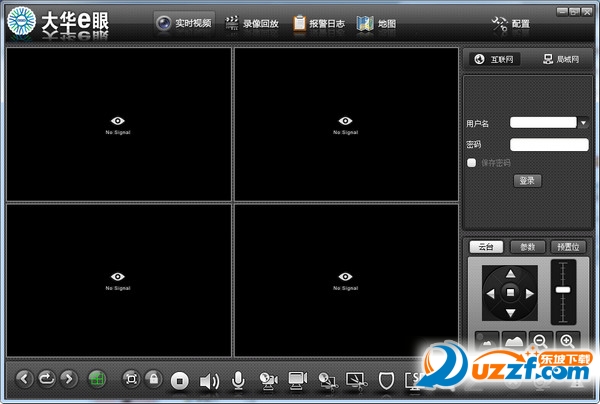Click the large mountain focus icon

click(x=514, y=340)
